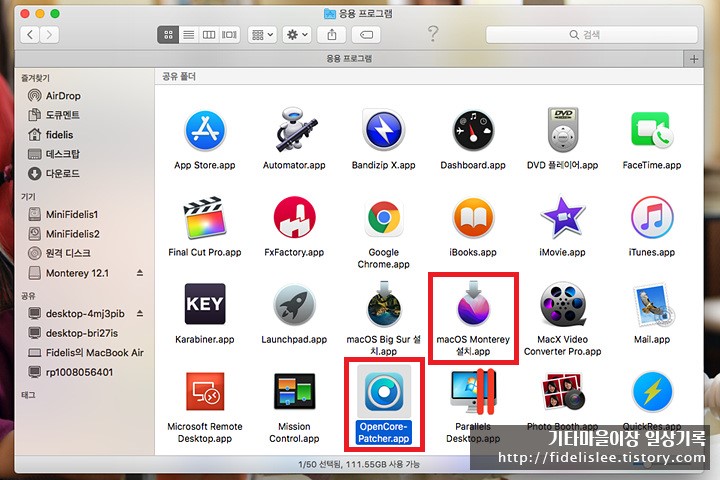
Task: Select the 응용 프로그램 tab bar title
Action: tap(349, 59)
